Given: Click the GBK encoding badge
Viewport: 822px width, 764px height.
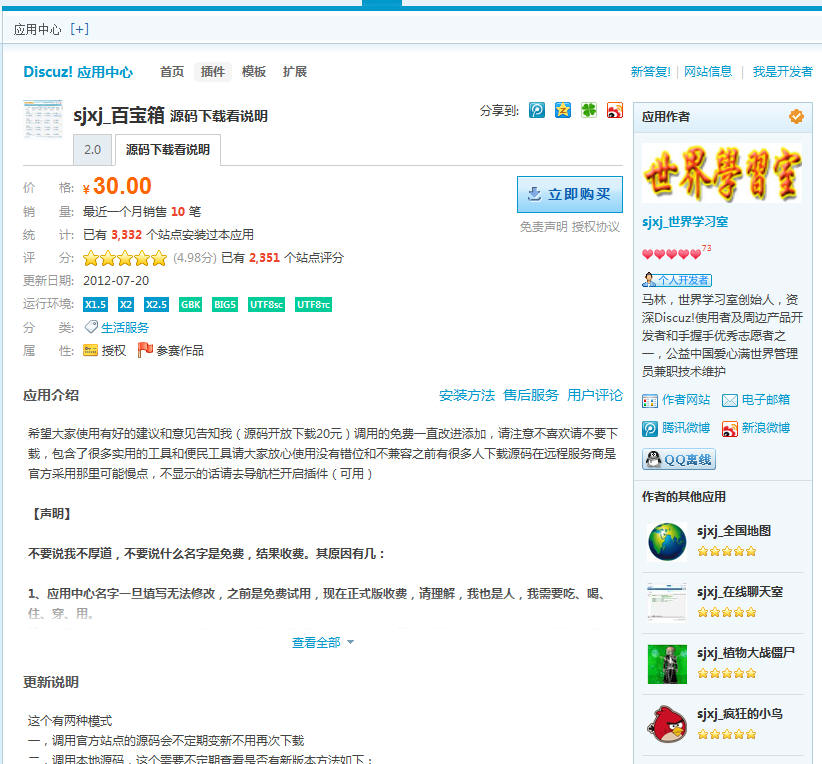Looking at the screenshot, I should [190, 305].
